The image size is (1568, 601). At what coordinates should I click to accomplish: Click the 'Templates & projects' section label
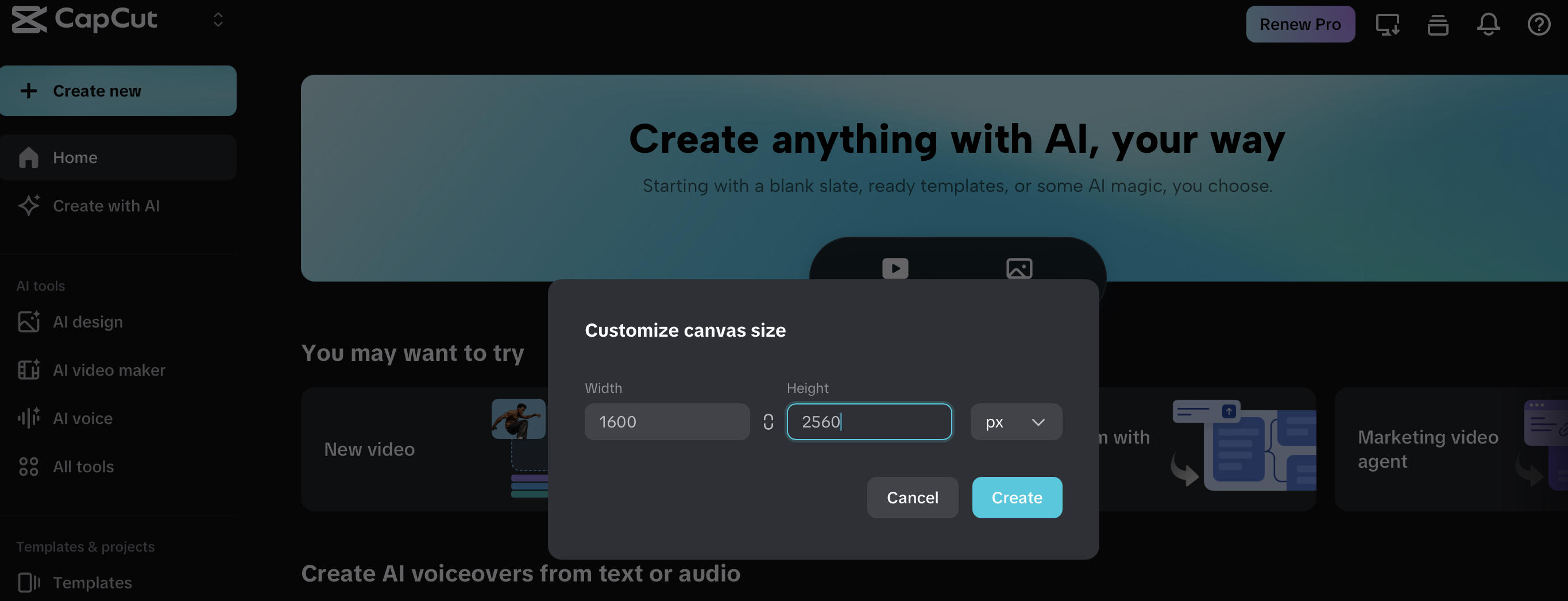pyautogui.click(x=85, y=546)
